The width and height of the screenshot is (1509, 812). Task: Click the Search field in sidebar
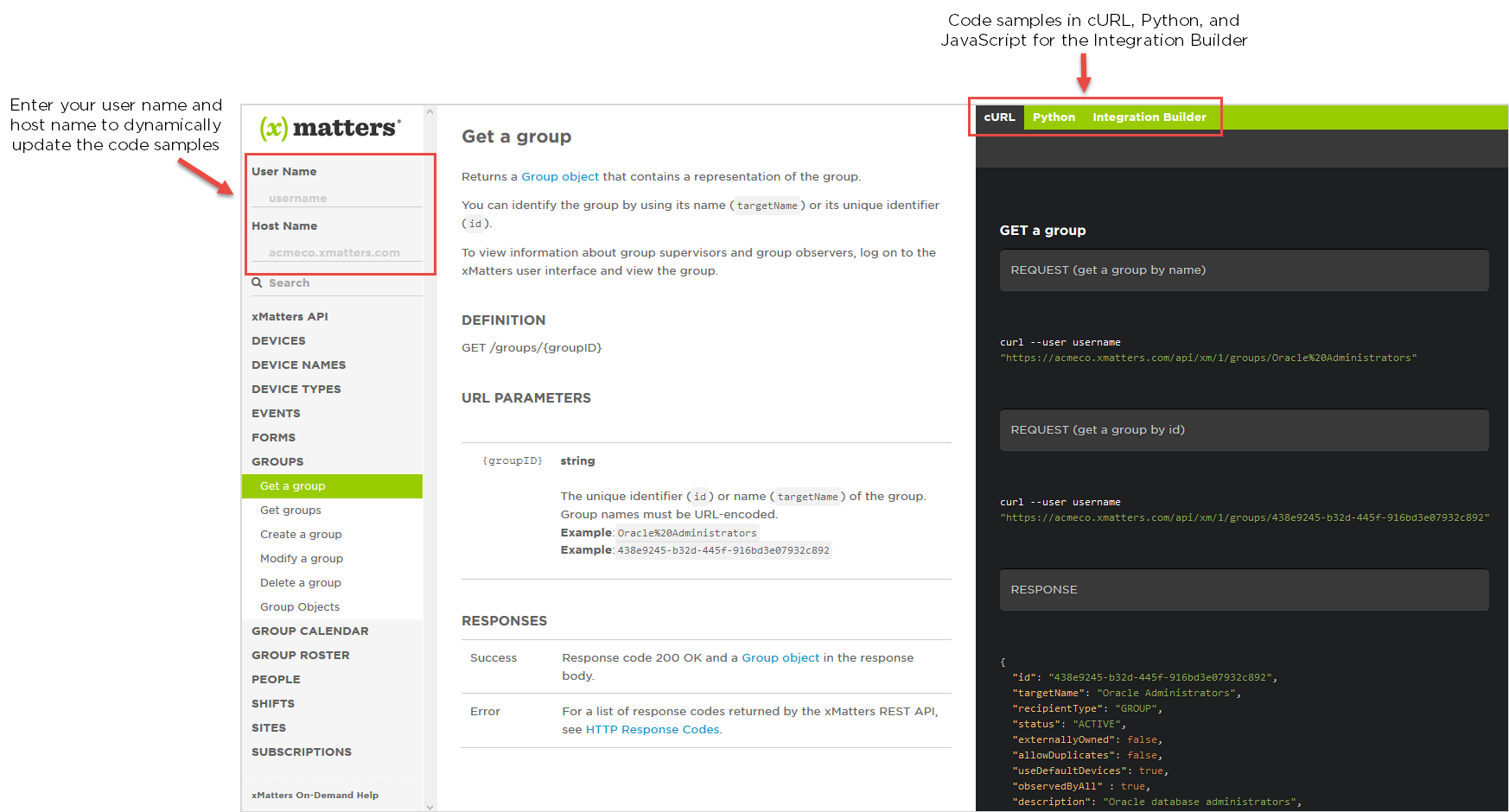point(337,283)
